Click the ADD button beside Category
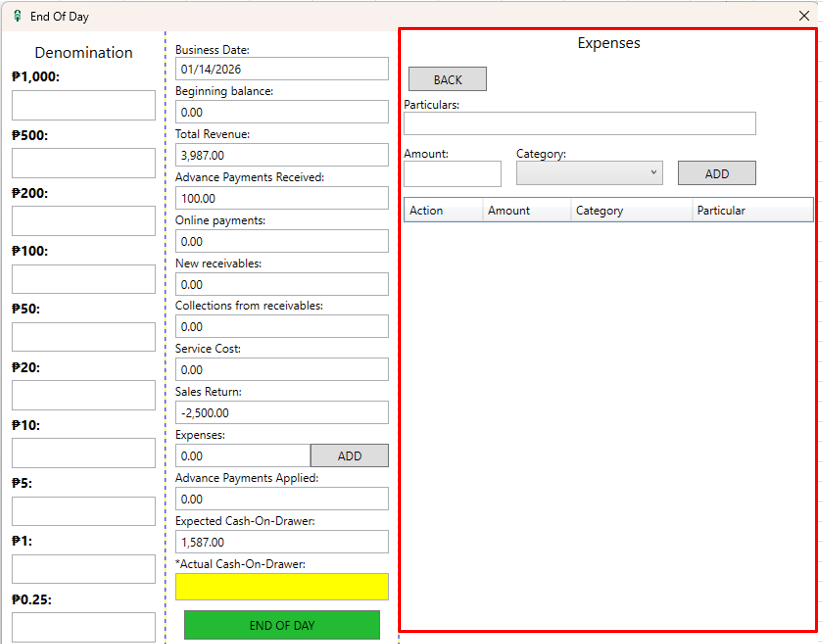The width and height of the screenshot is (823, 644). click(716, 173)
